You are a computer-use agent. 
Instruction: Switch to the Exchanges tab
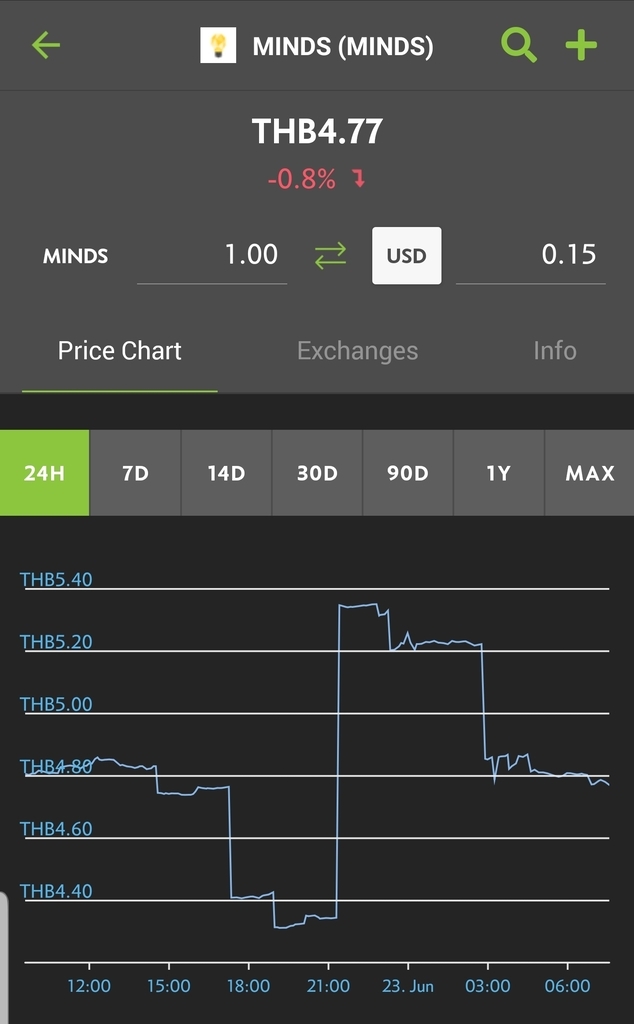357,351
